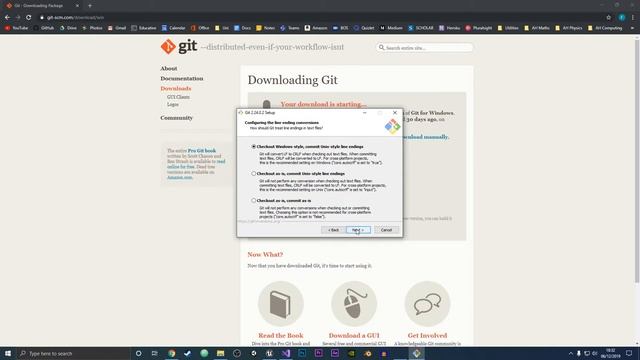
Task: Open the Drive bookmark
Action: tap(68, 28)
